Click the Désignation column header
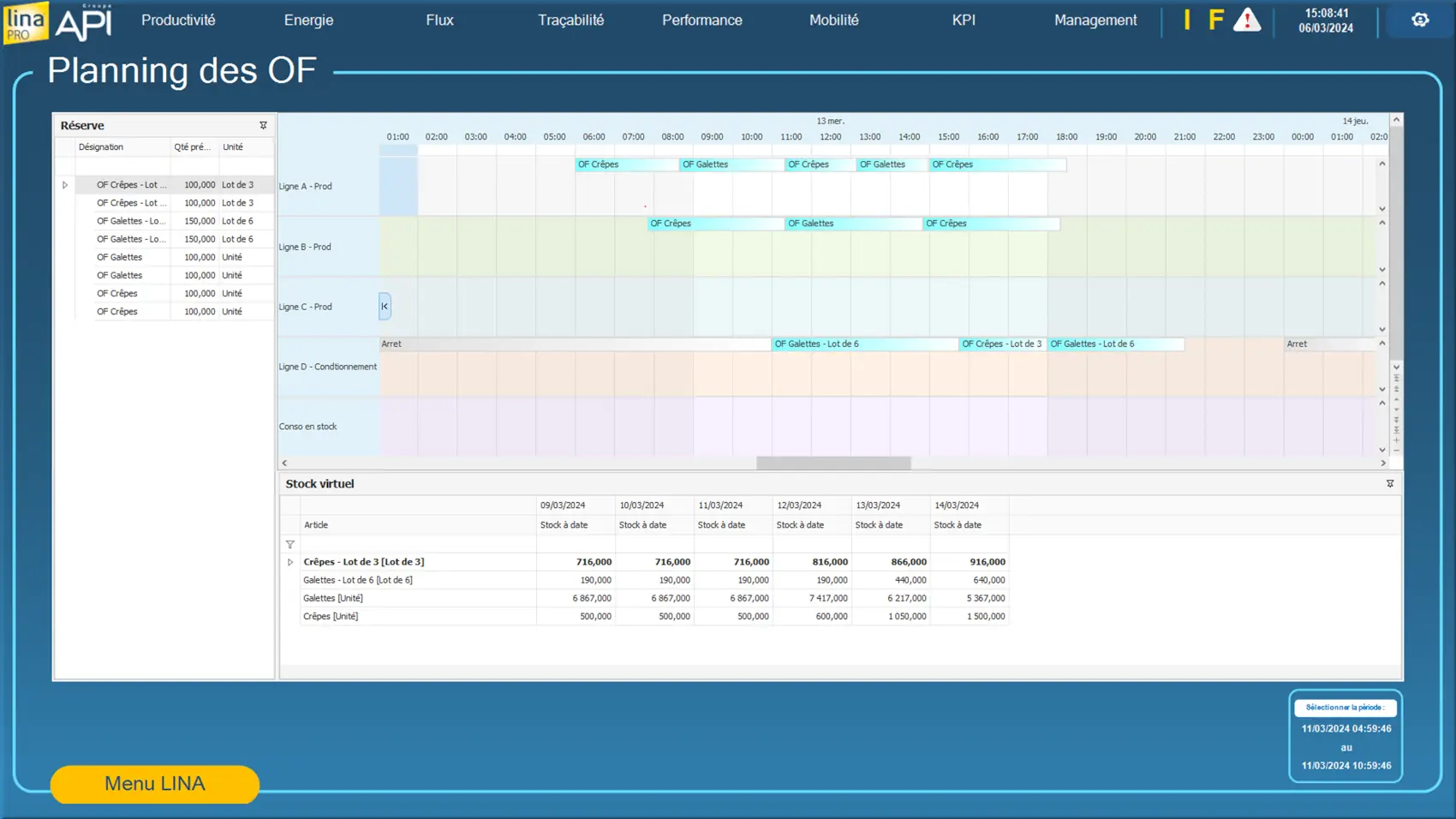 point(101,147)
